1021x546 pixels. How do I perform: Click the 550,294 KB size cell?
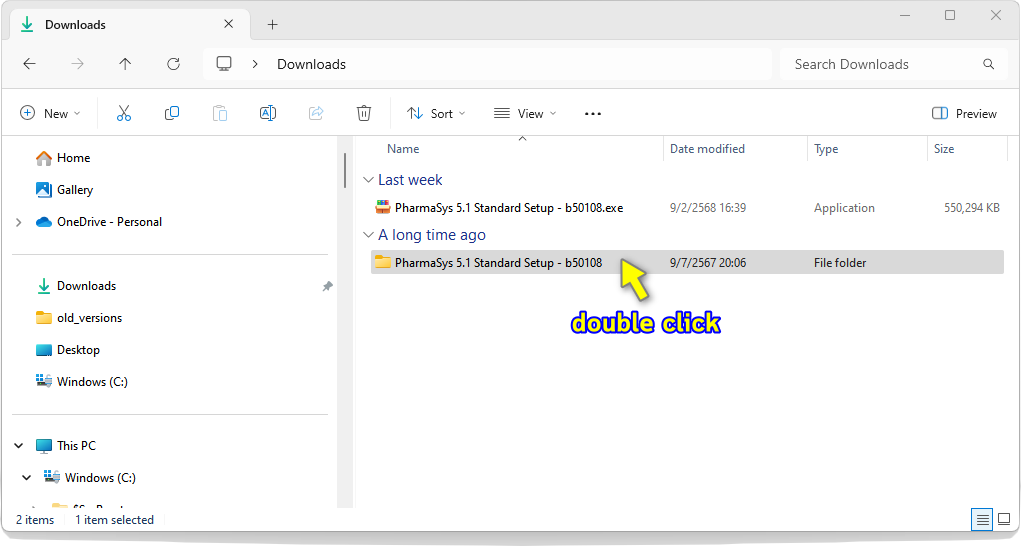972,208
